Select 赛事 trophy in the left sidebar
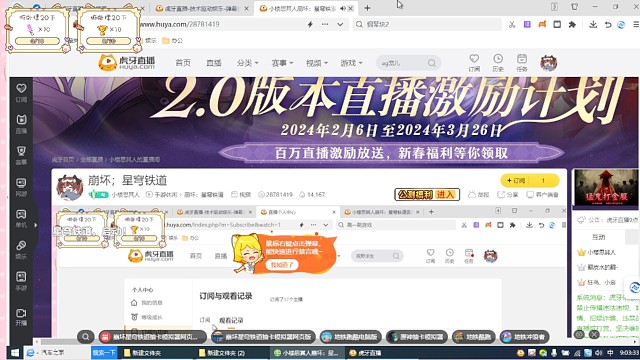Screen dimensions: 640x360 pos(21,156)
